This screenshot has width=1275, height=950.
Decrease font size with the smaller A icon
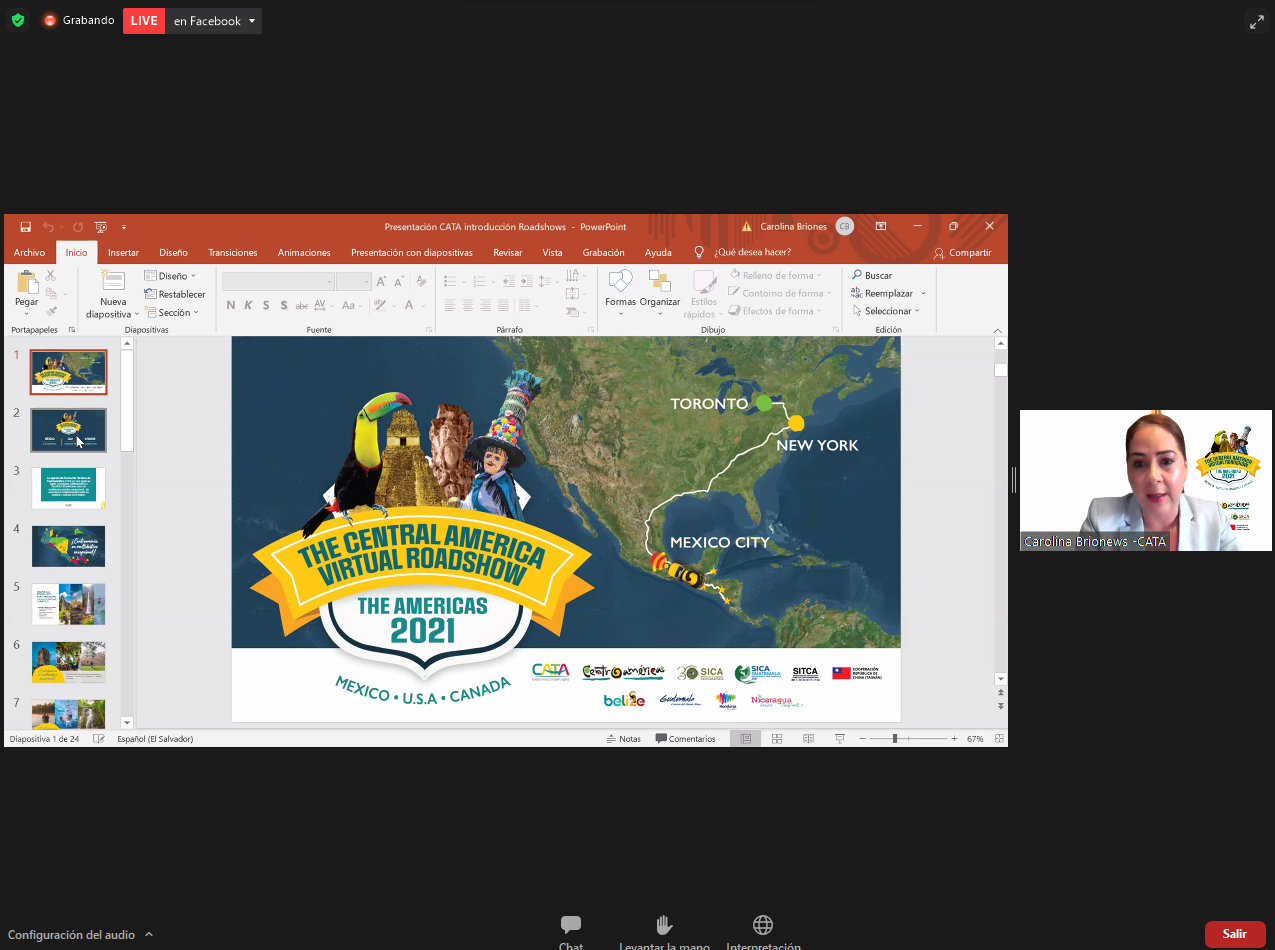(399, 282)
